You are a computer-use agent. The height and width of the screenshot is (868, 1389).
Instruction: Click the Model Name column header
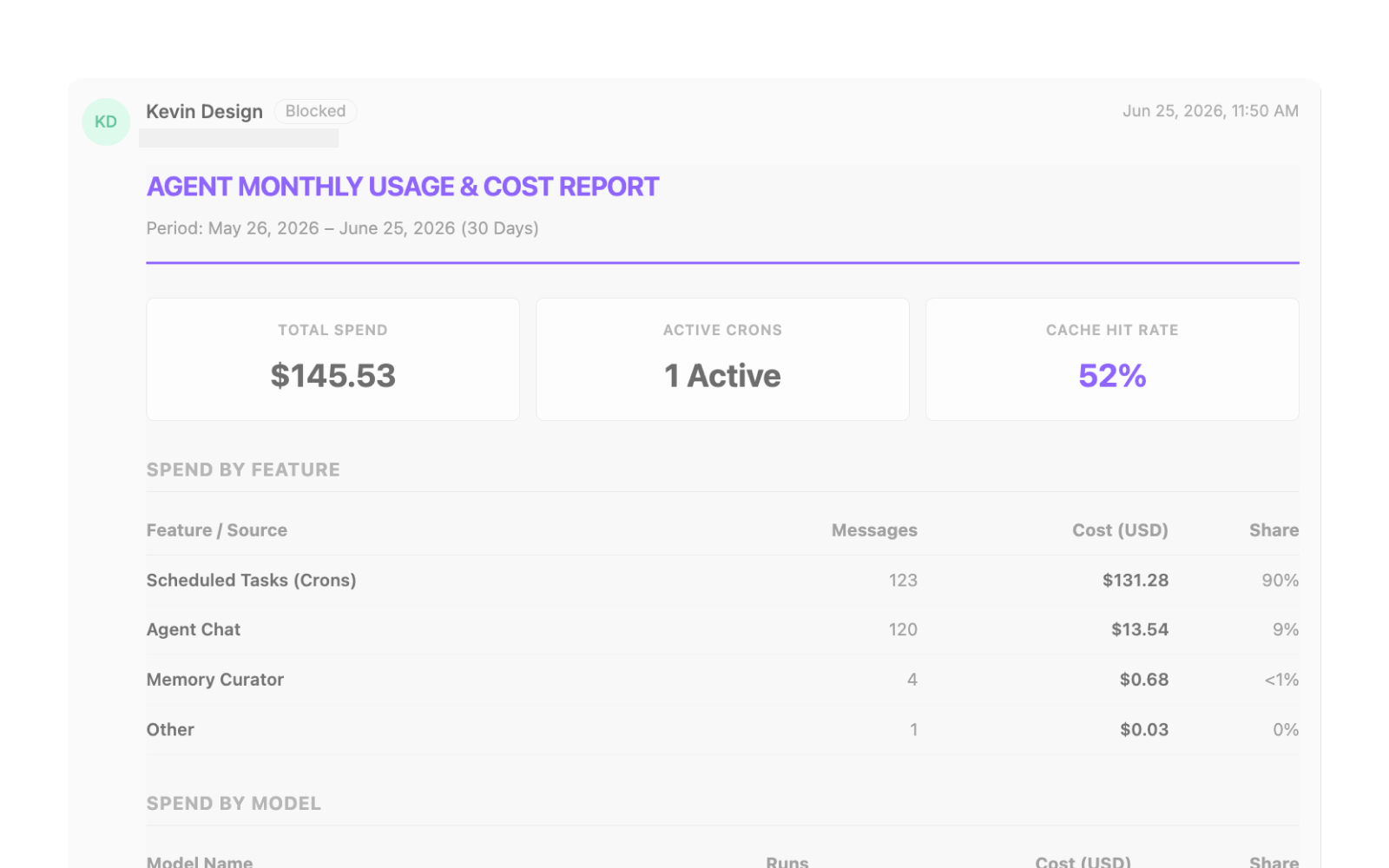coord(200,862)
